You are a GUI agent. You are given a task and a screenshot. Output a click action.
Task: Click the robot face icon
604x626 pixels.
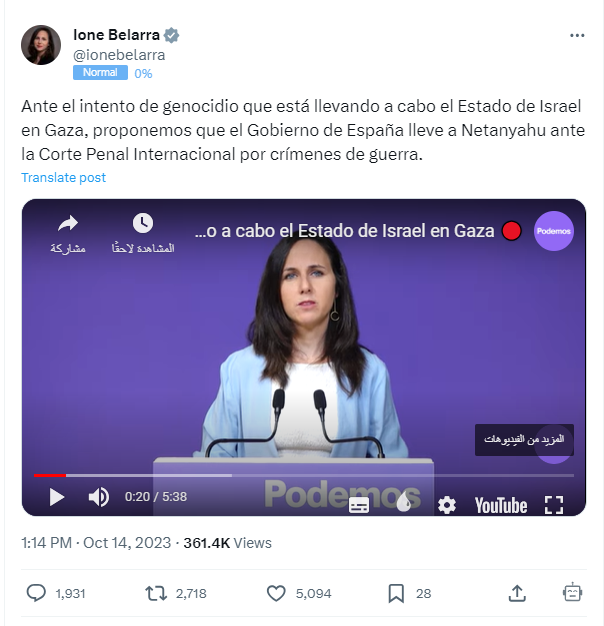(x=572, y=592)
